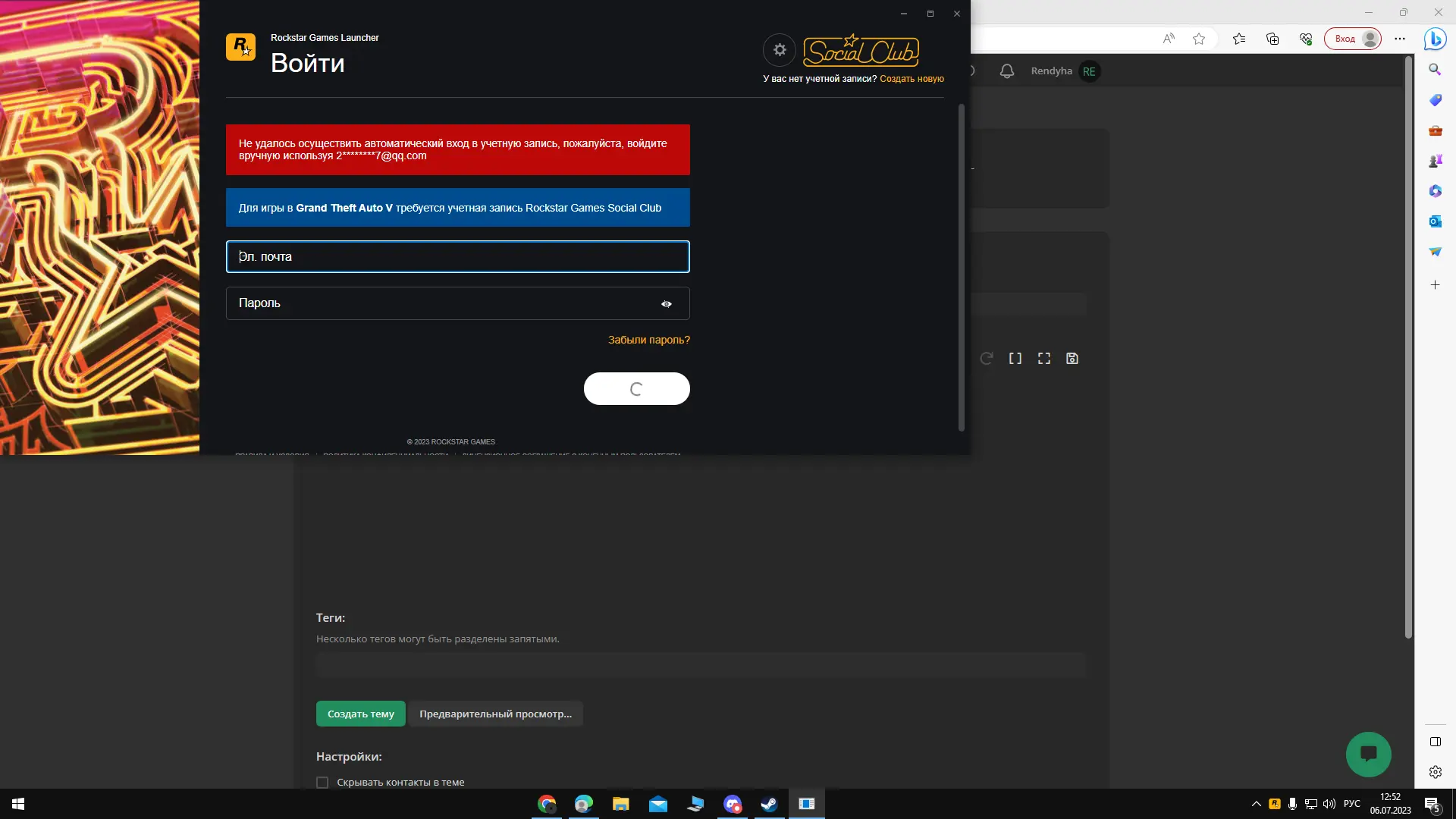Open Edge sidebar Drop paper plane icon

point(1435,252)
